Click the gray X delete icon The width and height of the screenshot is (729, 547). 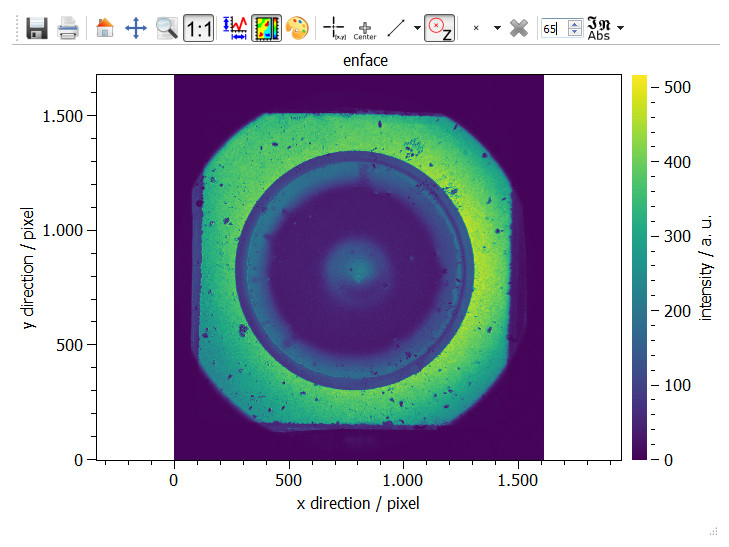pos(519,28)
